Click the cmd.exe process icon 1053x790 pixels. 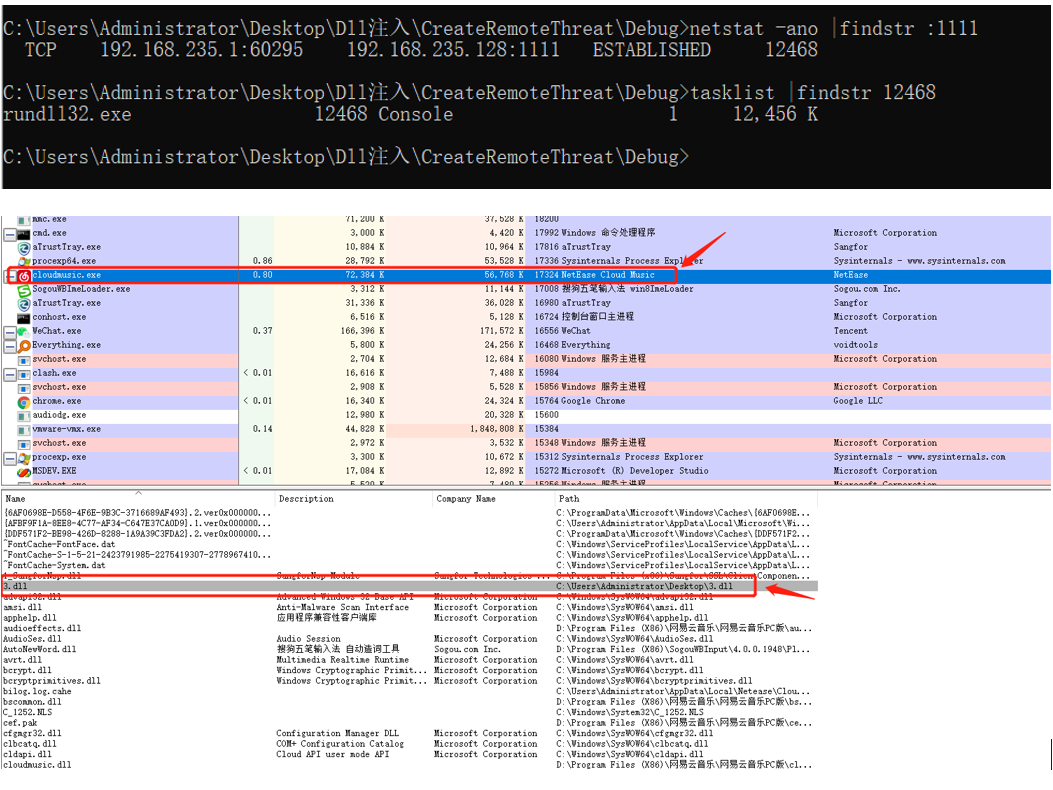click(24, 233)
